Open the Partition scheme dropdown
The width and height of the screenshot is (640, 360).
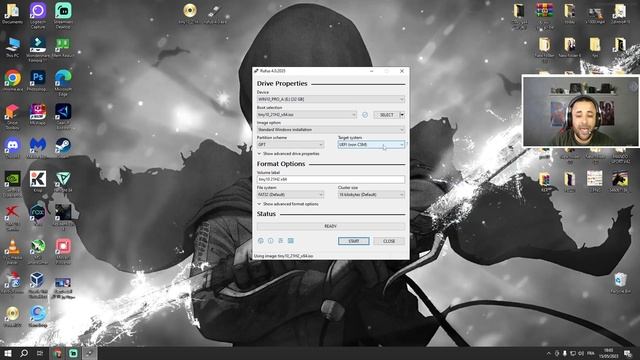point(290,144)
